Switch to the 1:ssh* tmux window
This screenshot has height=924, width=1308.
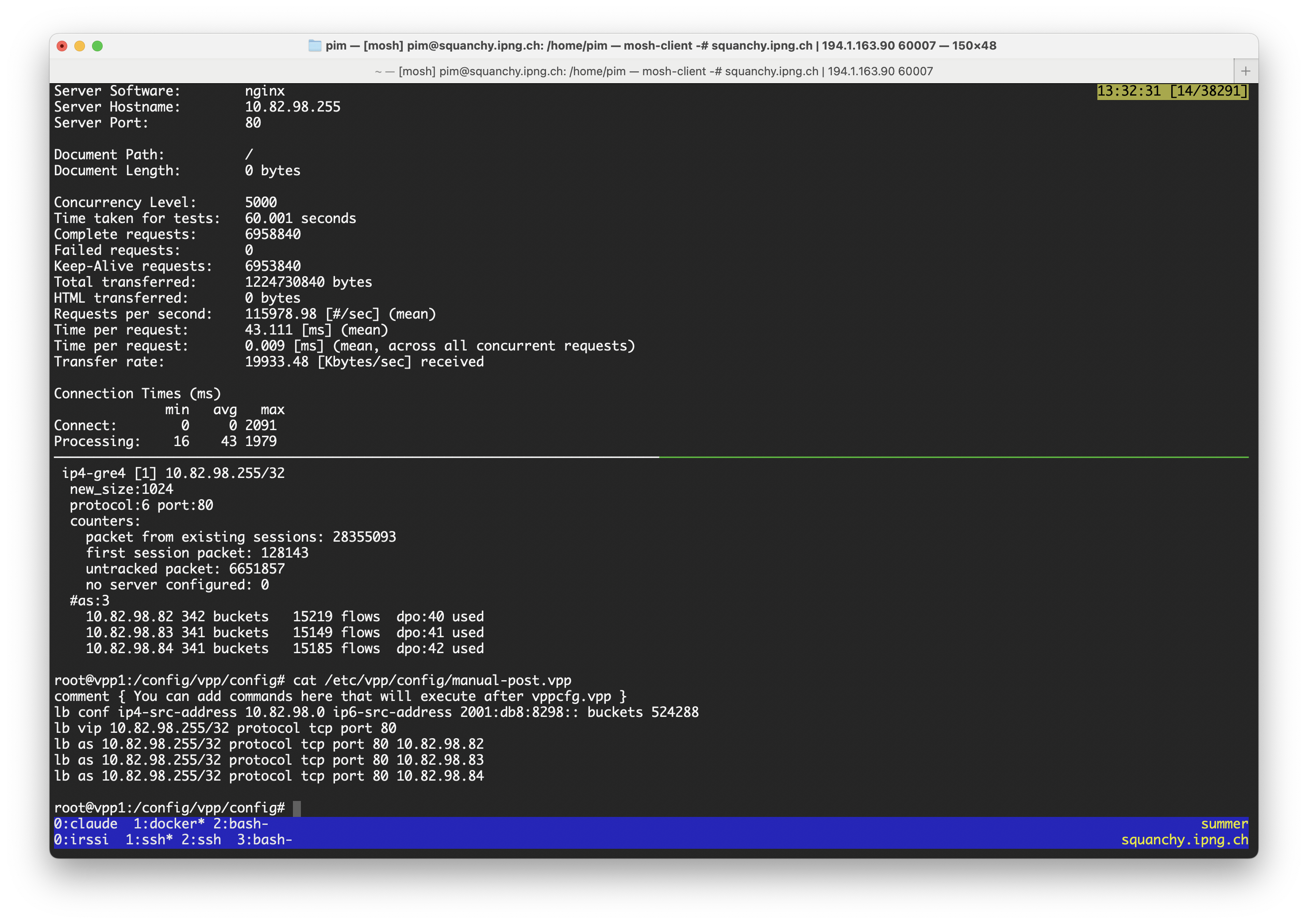[149, 839]
